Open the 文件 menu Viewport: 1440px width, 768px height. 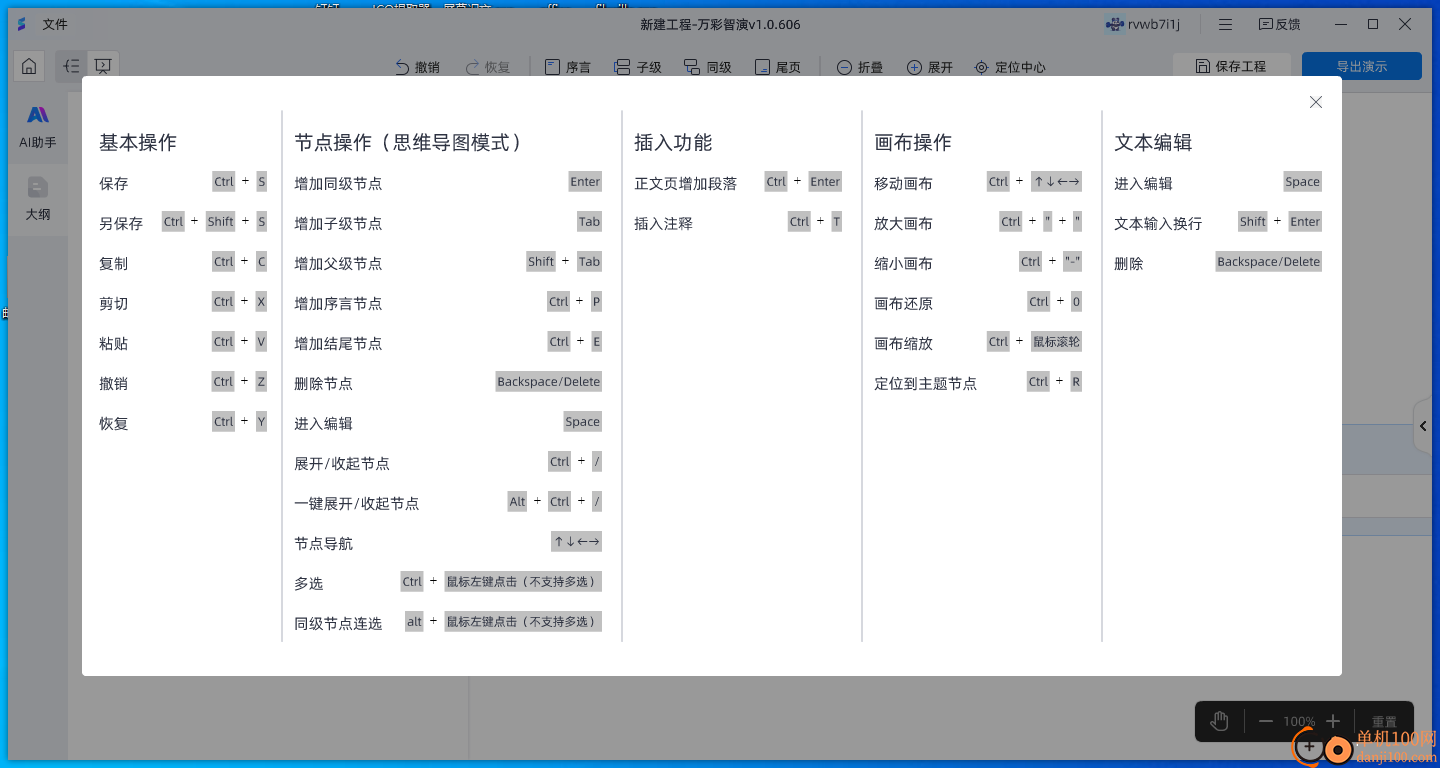click(x=55, y=24)
